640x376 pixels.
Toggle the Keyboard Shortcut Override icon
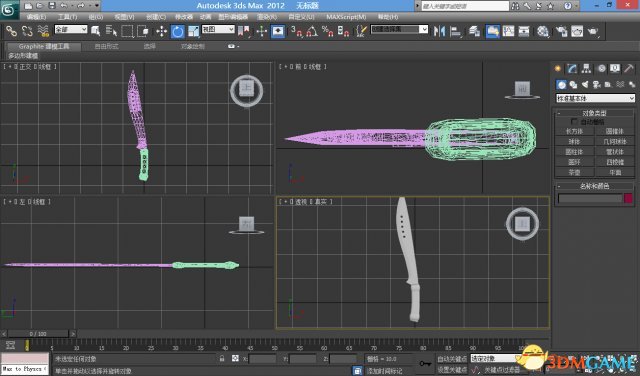(x=278, y=31)
